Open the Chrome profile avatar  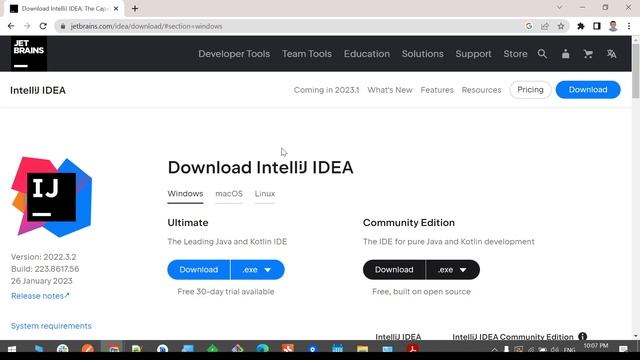[x=613, y=26]
